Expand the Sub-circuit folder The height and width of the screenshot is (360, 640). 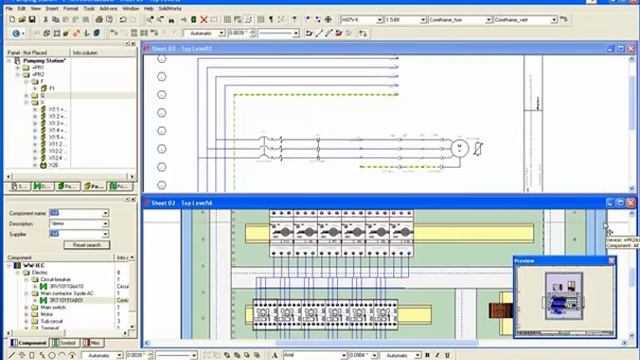click(26, 321)
